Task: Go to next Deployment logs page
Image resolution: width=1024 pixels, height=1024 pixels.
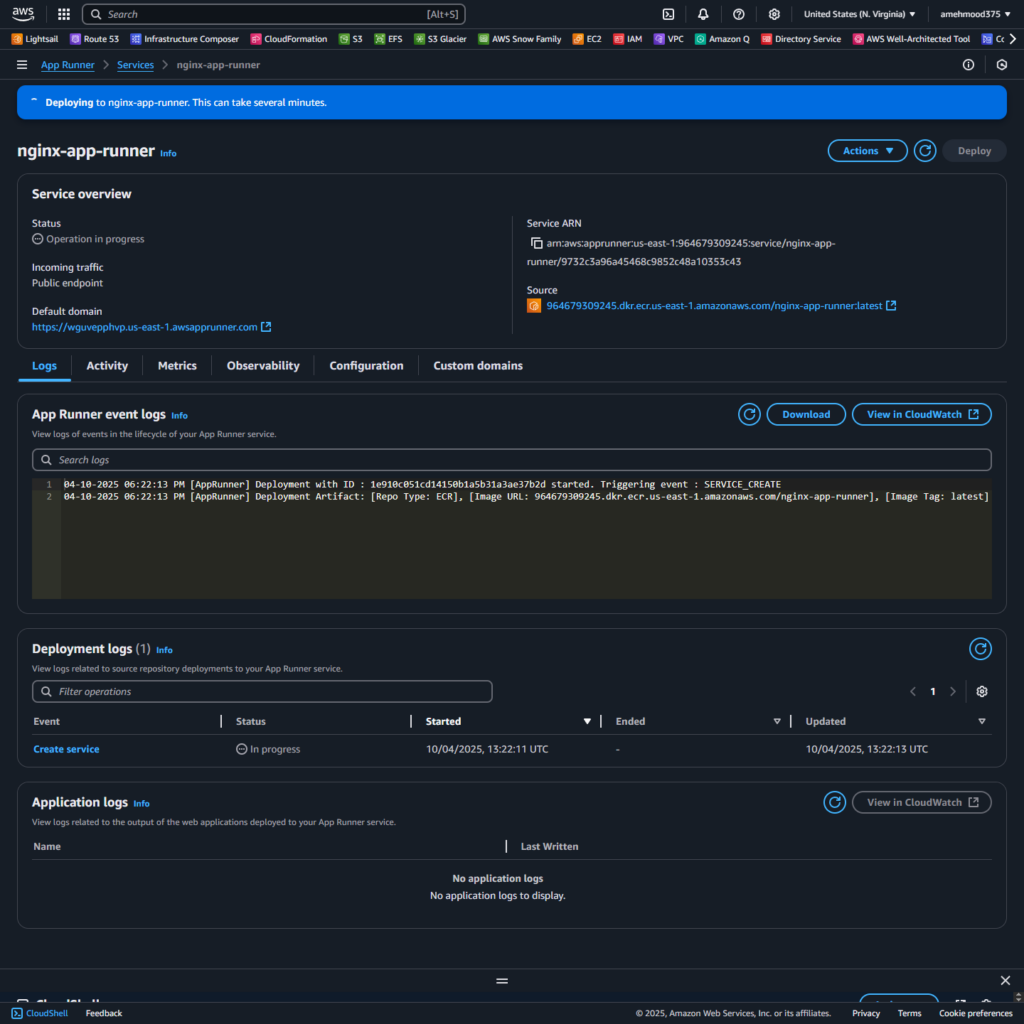Action: (x=953, y=692)
